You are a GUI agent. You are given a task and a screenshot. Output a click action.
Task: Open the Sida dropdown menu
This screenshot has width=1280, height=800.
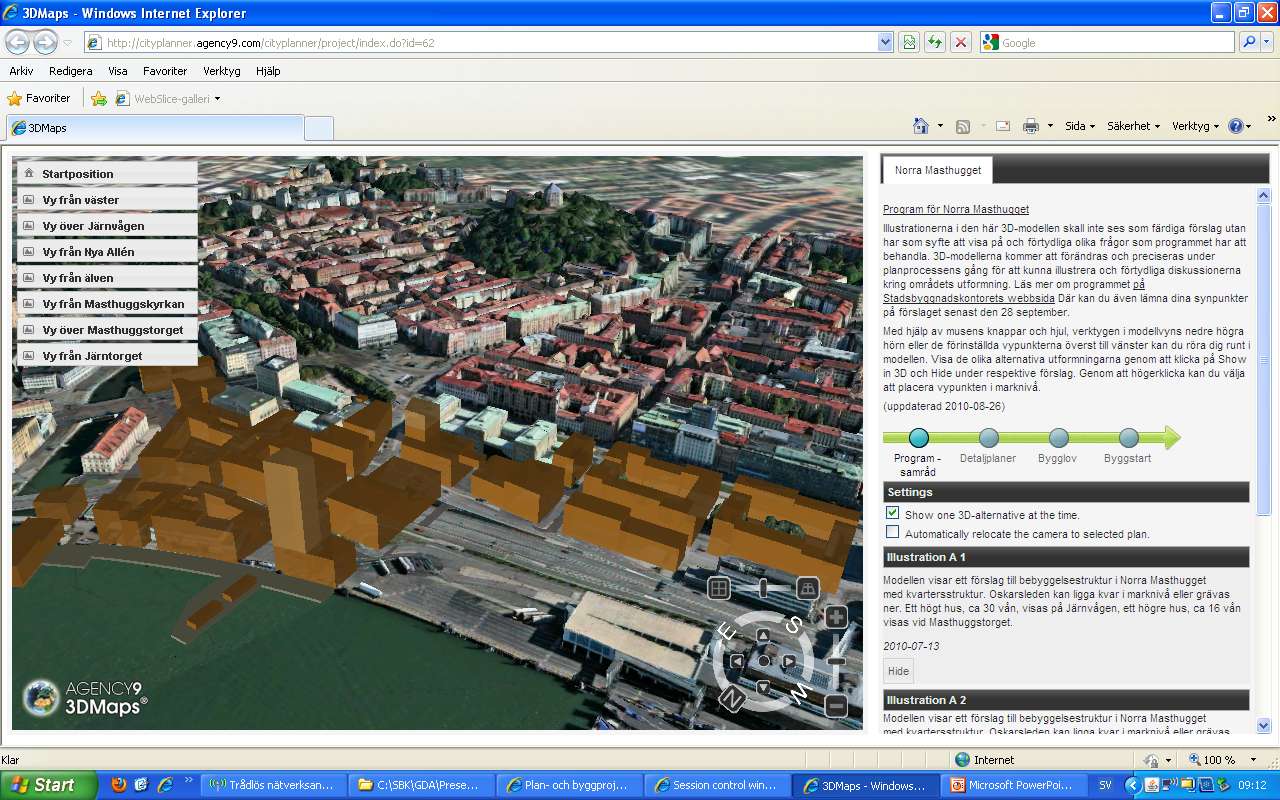pyautogui.click(x=1080, y=126)
